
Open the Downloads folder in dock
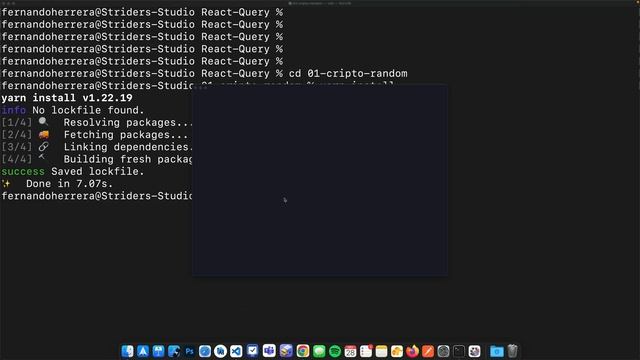point(497,351)
